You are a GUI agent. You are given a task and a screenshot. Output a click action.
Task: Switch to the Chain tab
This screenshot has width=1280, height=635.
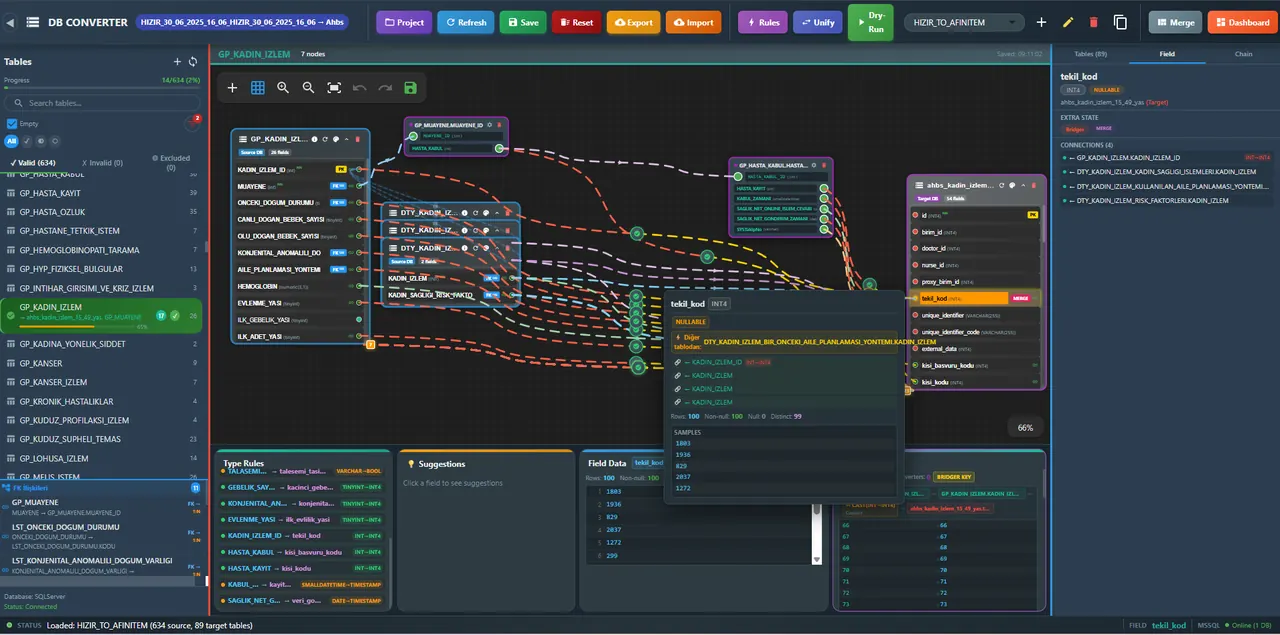pos(1243,54)
